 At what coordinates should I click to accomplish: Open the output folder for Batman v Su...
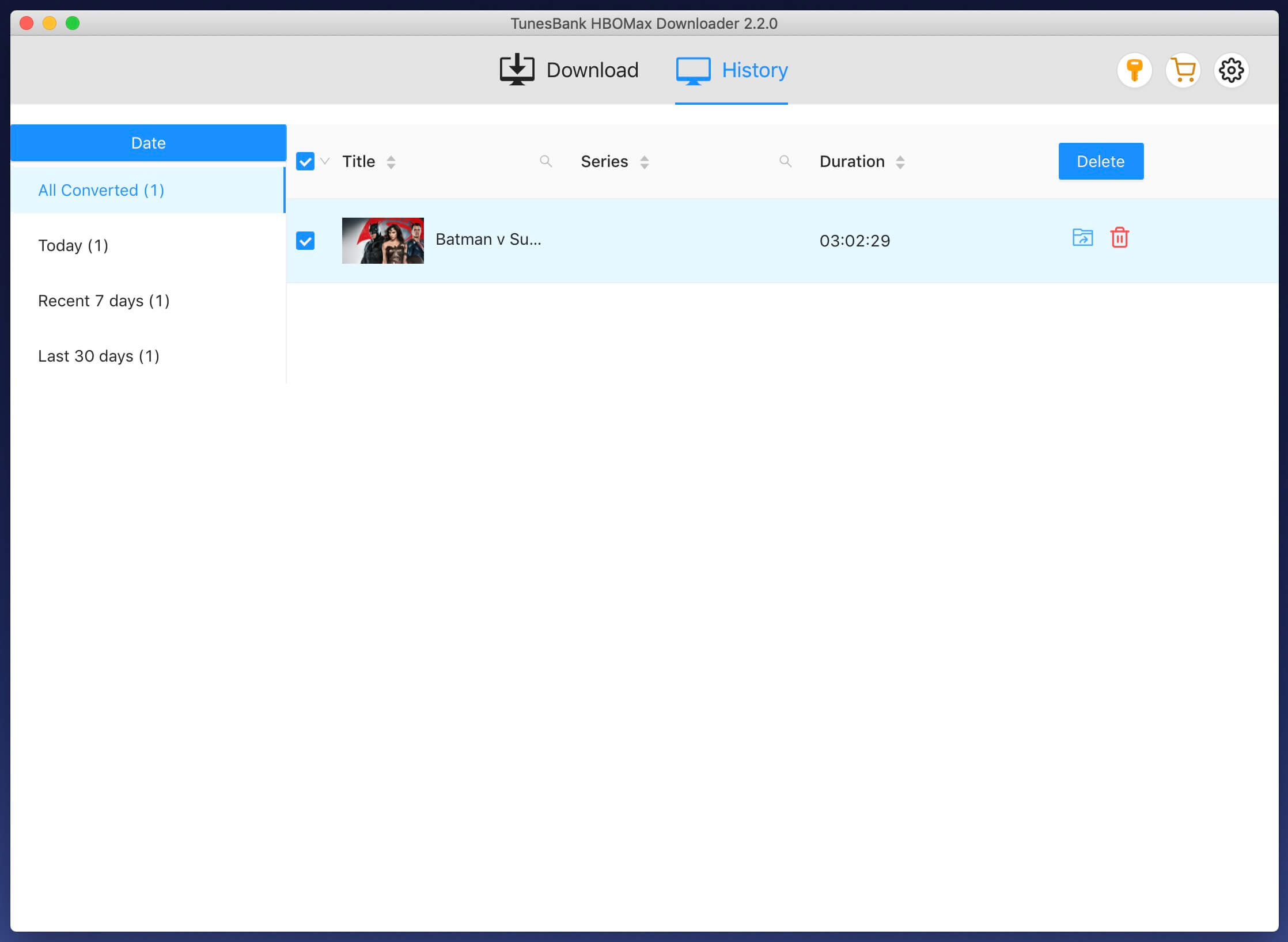[1082, 238]
